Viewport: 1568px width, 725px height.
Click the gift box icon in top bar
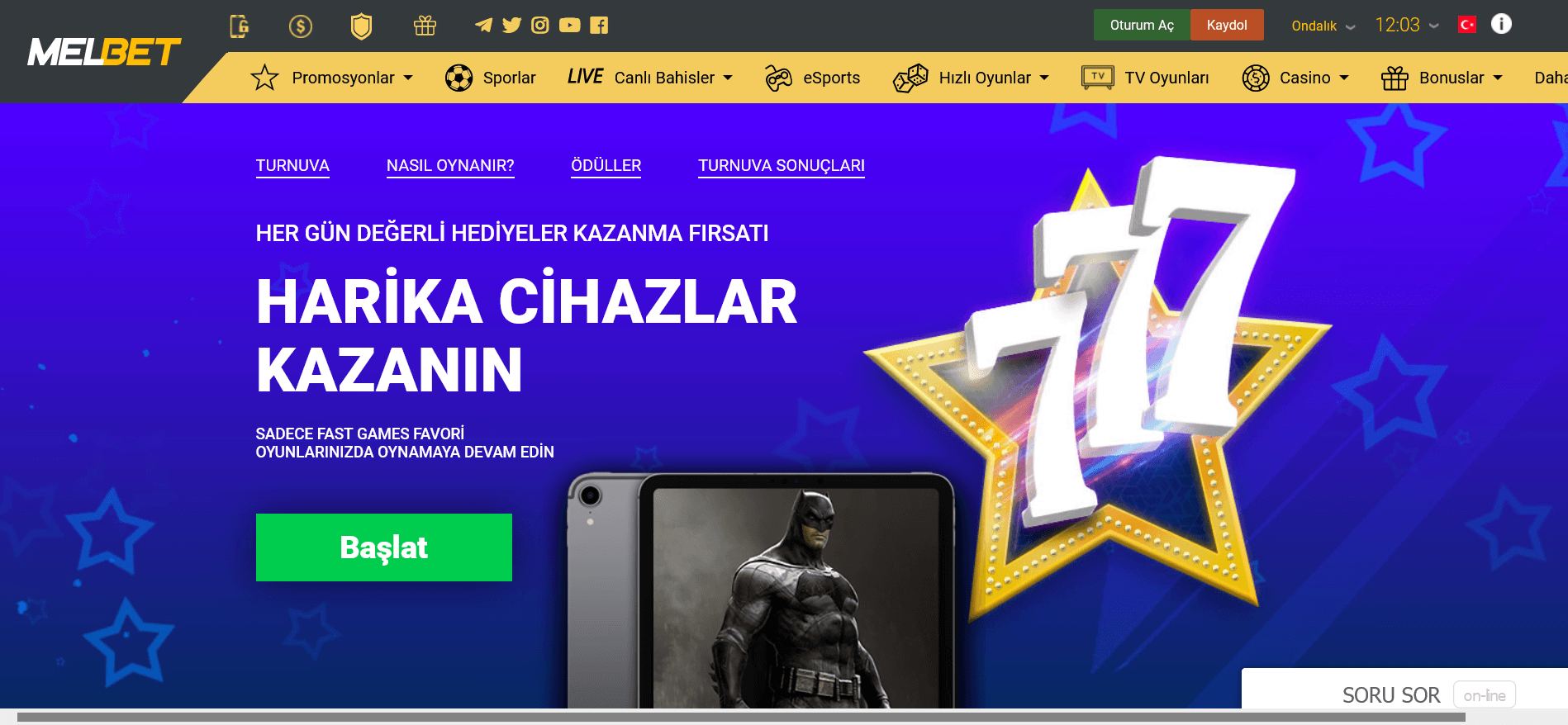pos(425,26)
